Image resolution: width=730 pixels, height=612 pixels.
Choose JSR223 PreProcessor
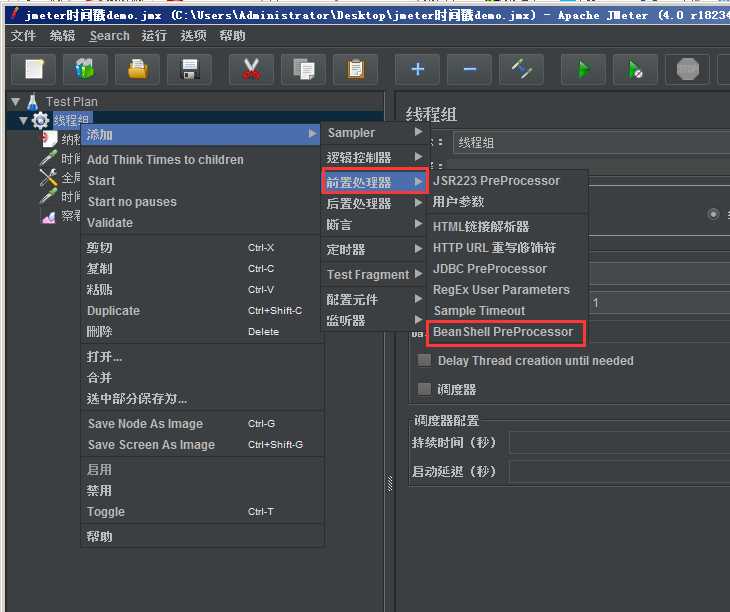coord(507,181)
